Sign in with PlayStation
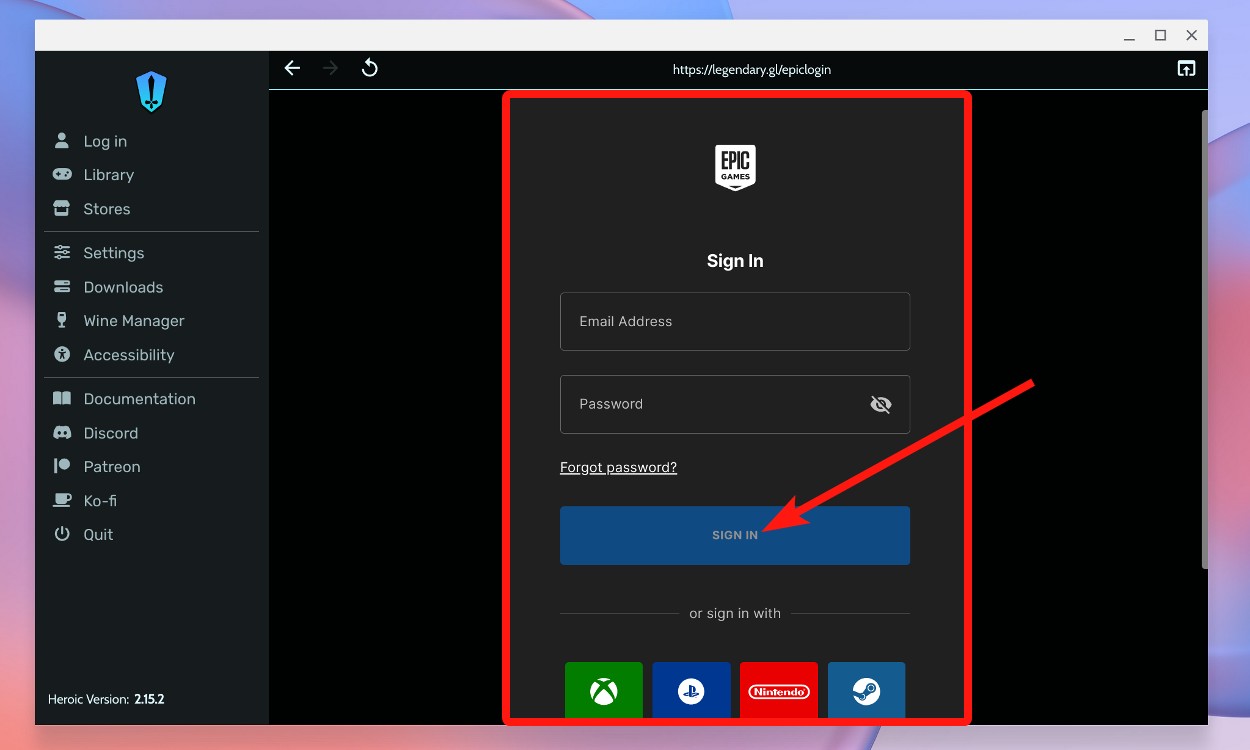1250x750 pixels. click(x=691, y=690)
